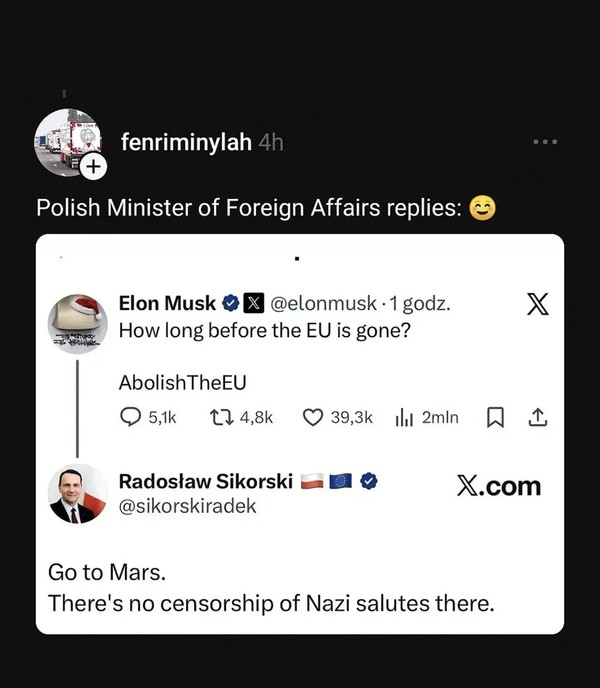Click the views analytics bar icon
Screen dimensions: 600x688
point(405,417)
